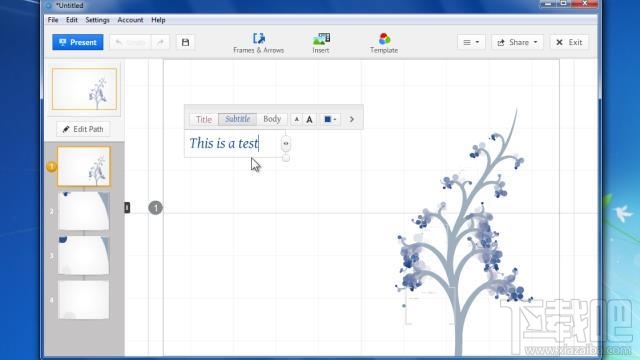Open the text color picker

click(330, 119)
